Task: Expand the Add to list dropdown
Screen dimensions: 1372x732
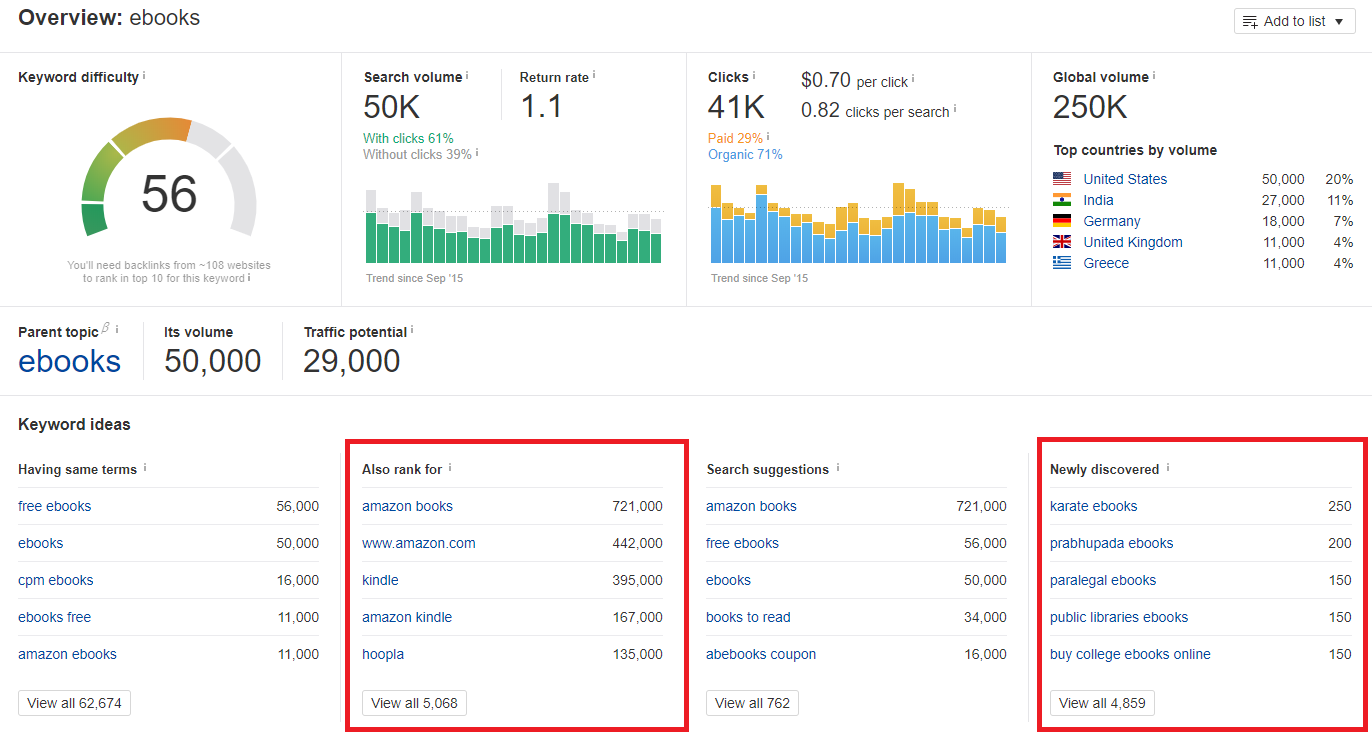Action: click(x=1294, y=21)
